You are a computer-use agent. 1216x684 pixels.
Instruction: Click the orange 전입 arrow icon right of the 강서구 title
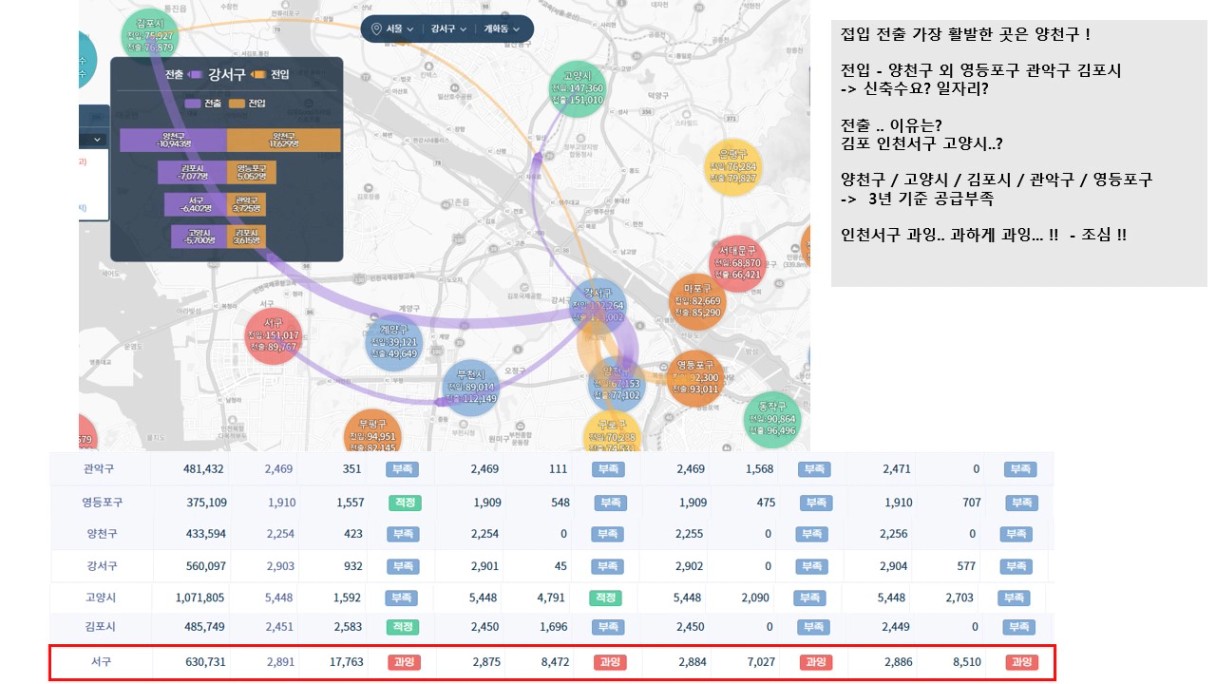click(259, 75)
